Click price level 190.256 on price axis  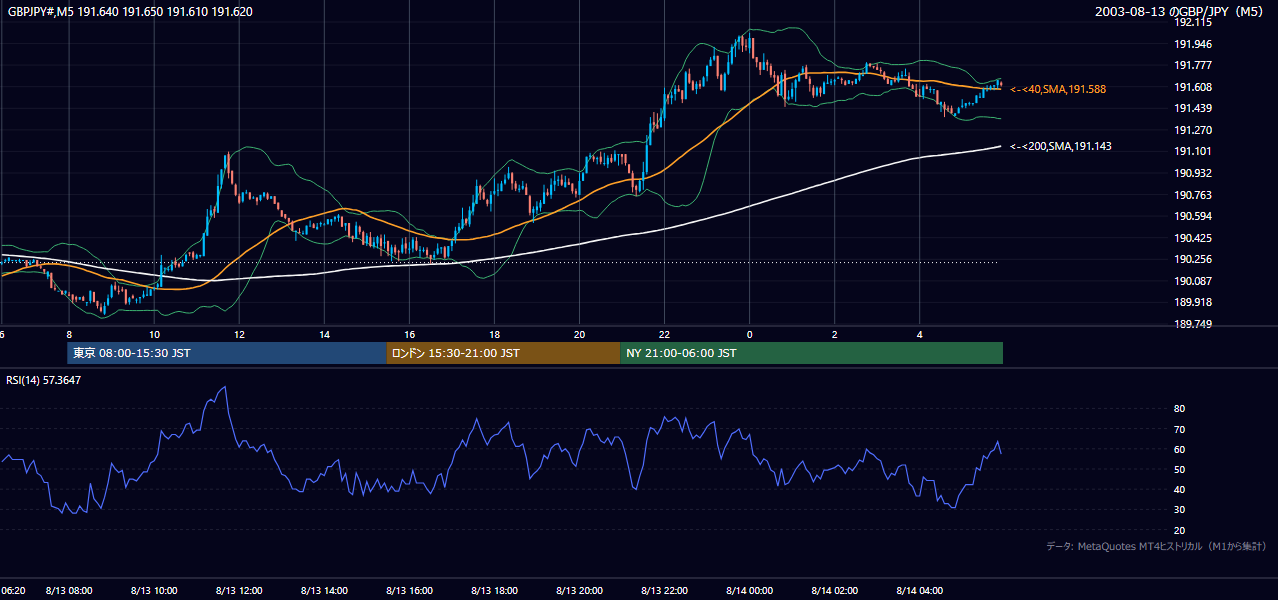(1193, 259)
